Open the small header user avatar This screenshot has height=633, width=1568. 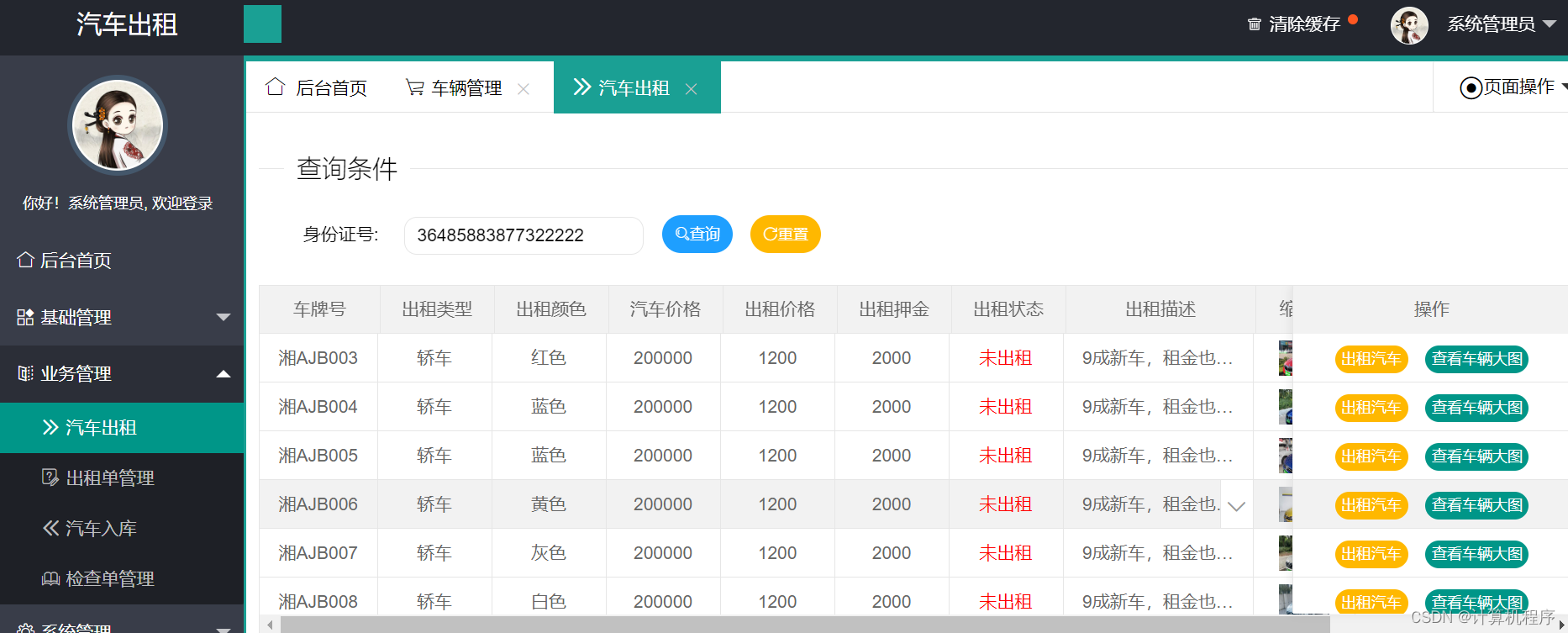coord(1409,25)
